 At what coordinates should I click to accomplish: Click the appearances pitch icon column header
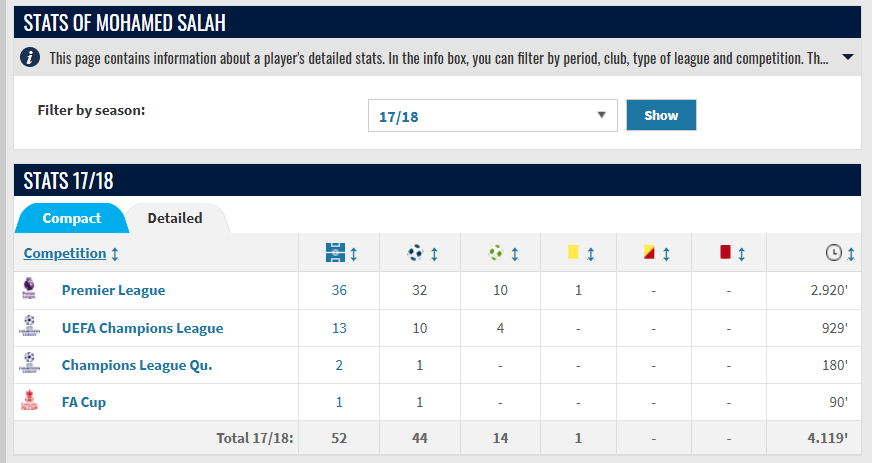click(x=335, y=253)
